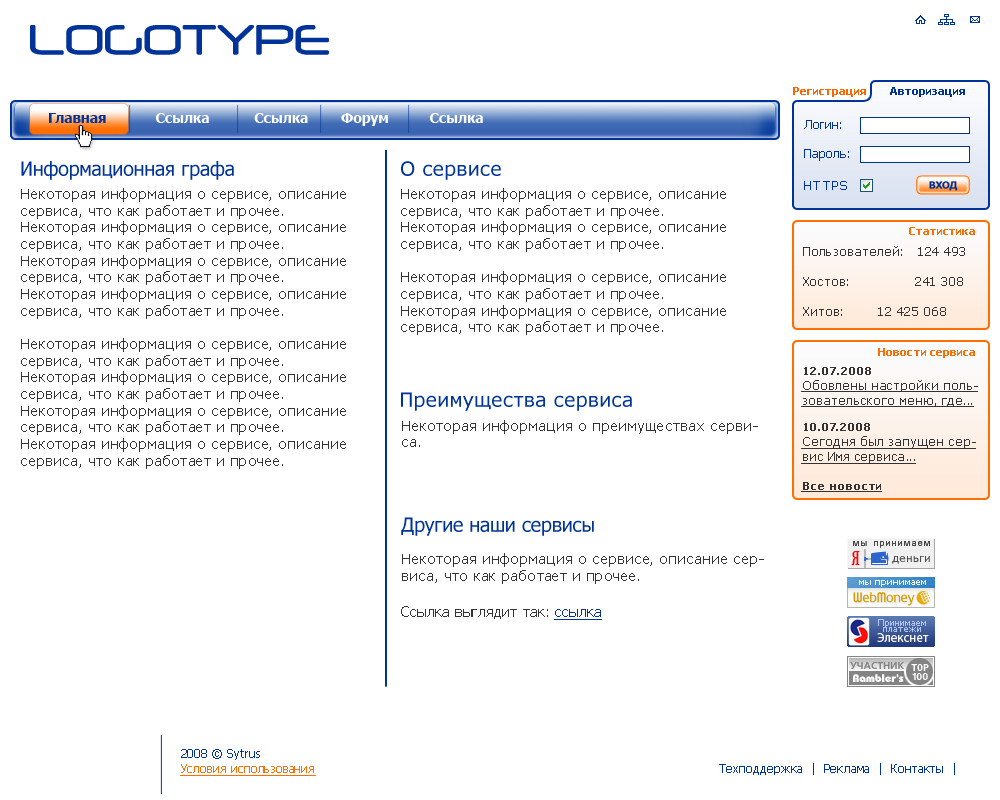
Task: Click the Rambler's Top 100 badge
Action: (x=891, y=671)
